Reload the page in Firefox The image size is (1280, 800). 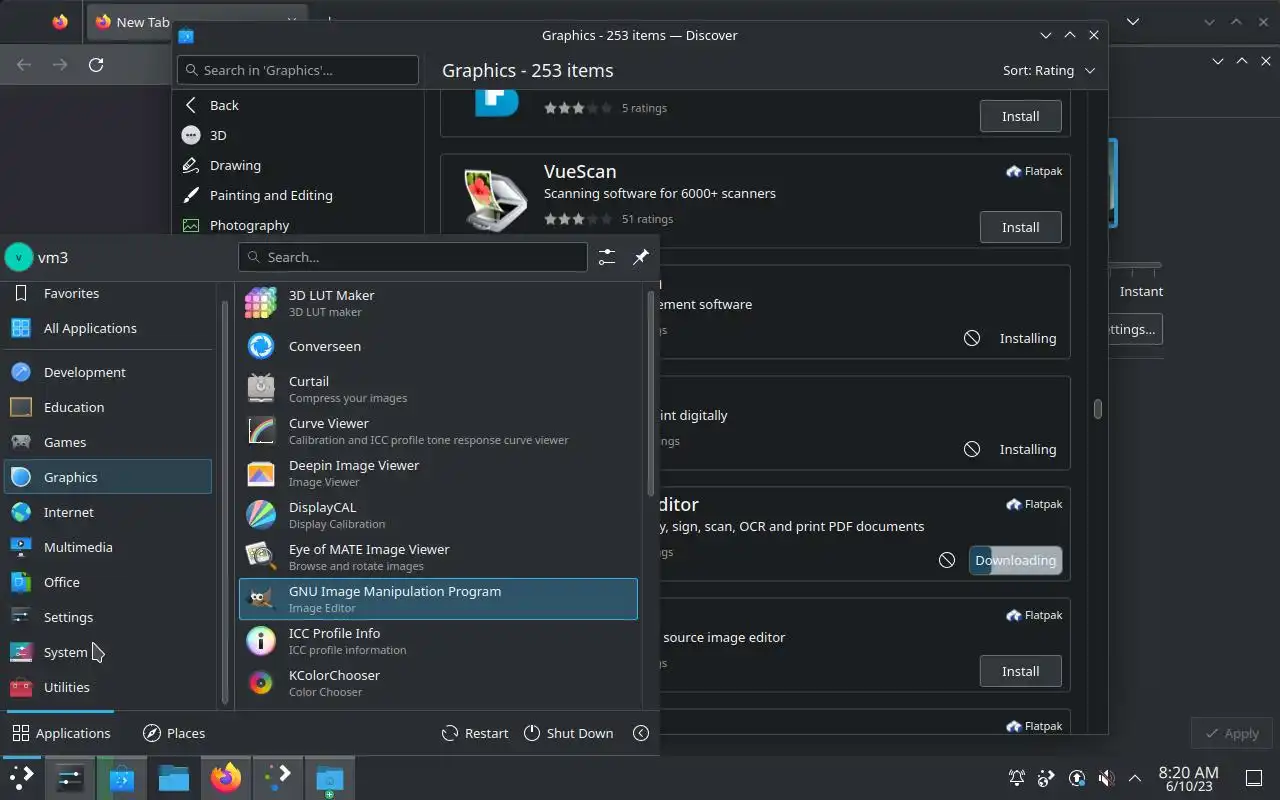[96, 64]
